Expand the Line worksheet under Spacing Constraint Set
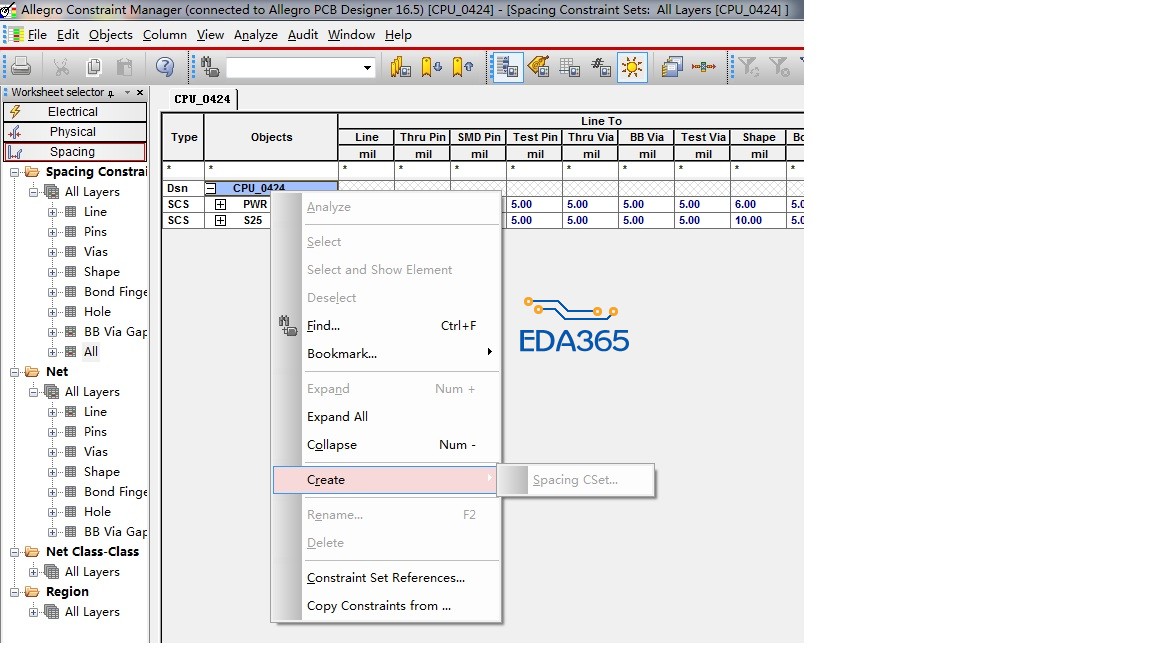This screenshot has height=648, width=1152. coord(52,212)
